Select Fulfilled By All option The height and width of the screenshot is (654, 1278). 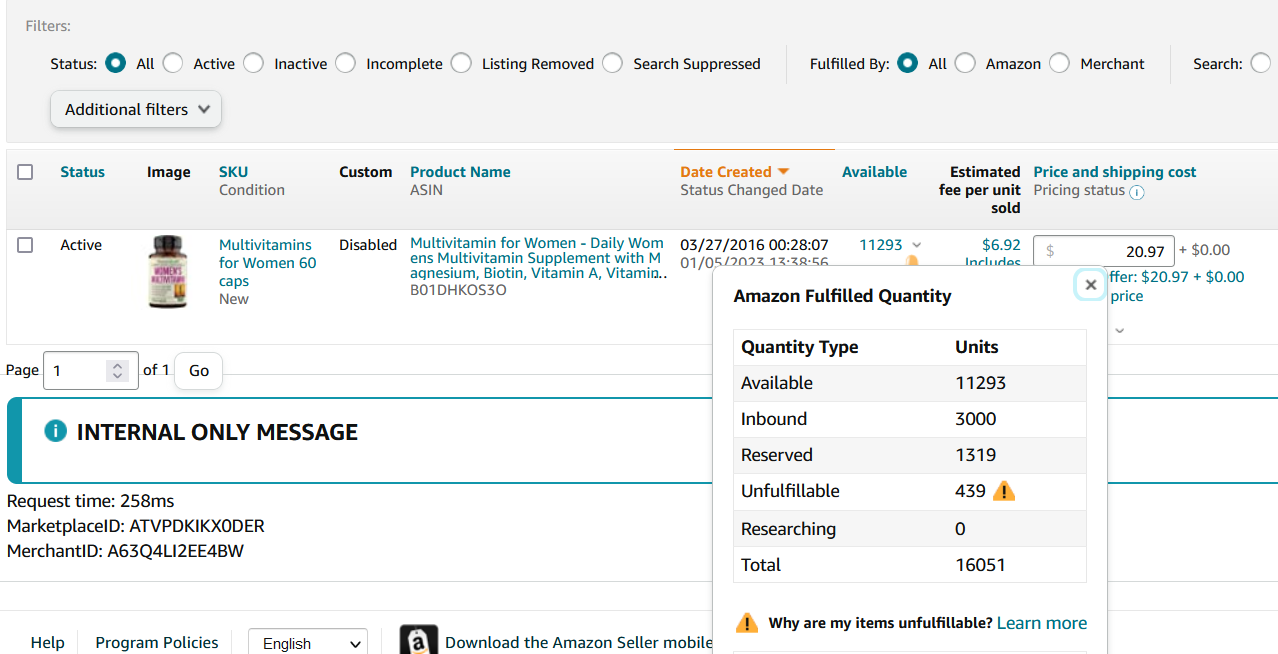click(x=908, y=63)
